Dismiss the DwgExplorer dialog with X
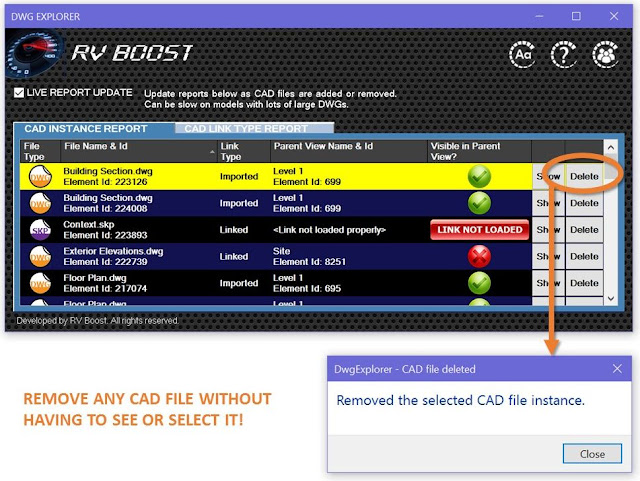This screenshot has height=481, width=640. point(617,369)
